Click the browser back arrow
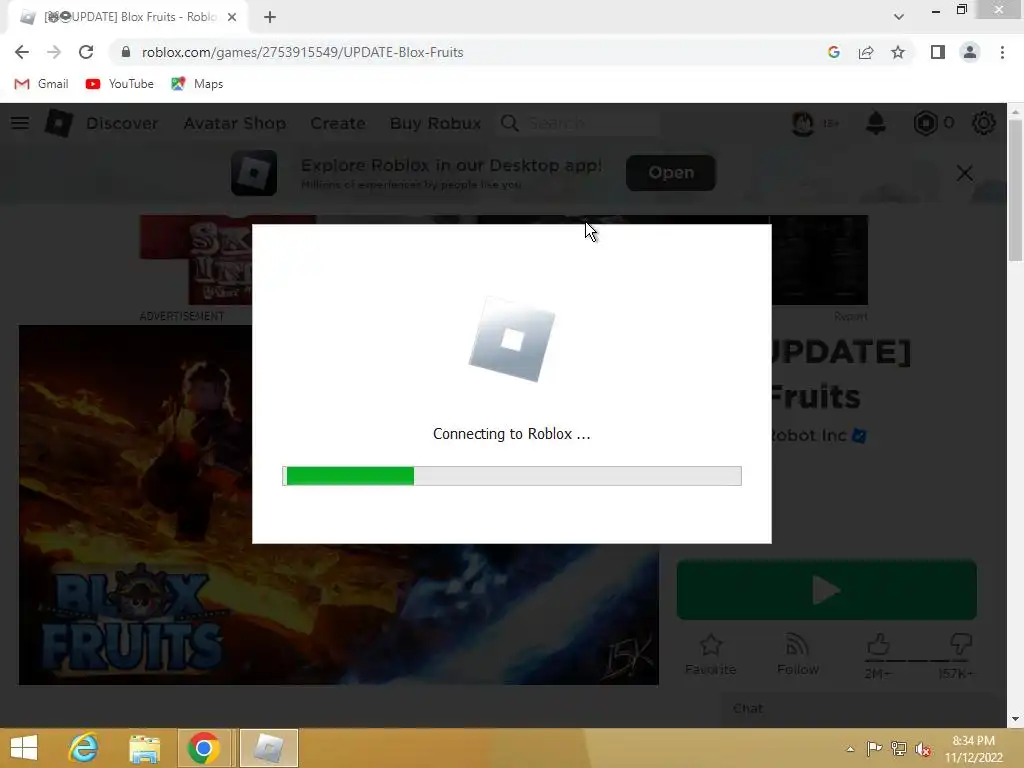 pyautogui.click(x=22, y=52)
